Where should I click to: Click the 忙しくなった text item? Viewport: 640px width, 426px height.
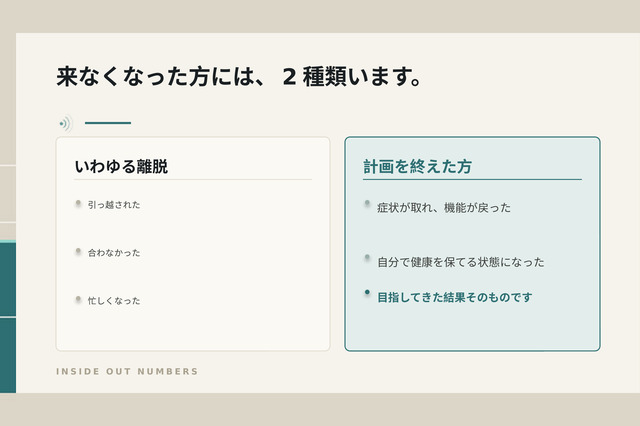[x=114, y=301]
